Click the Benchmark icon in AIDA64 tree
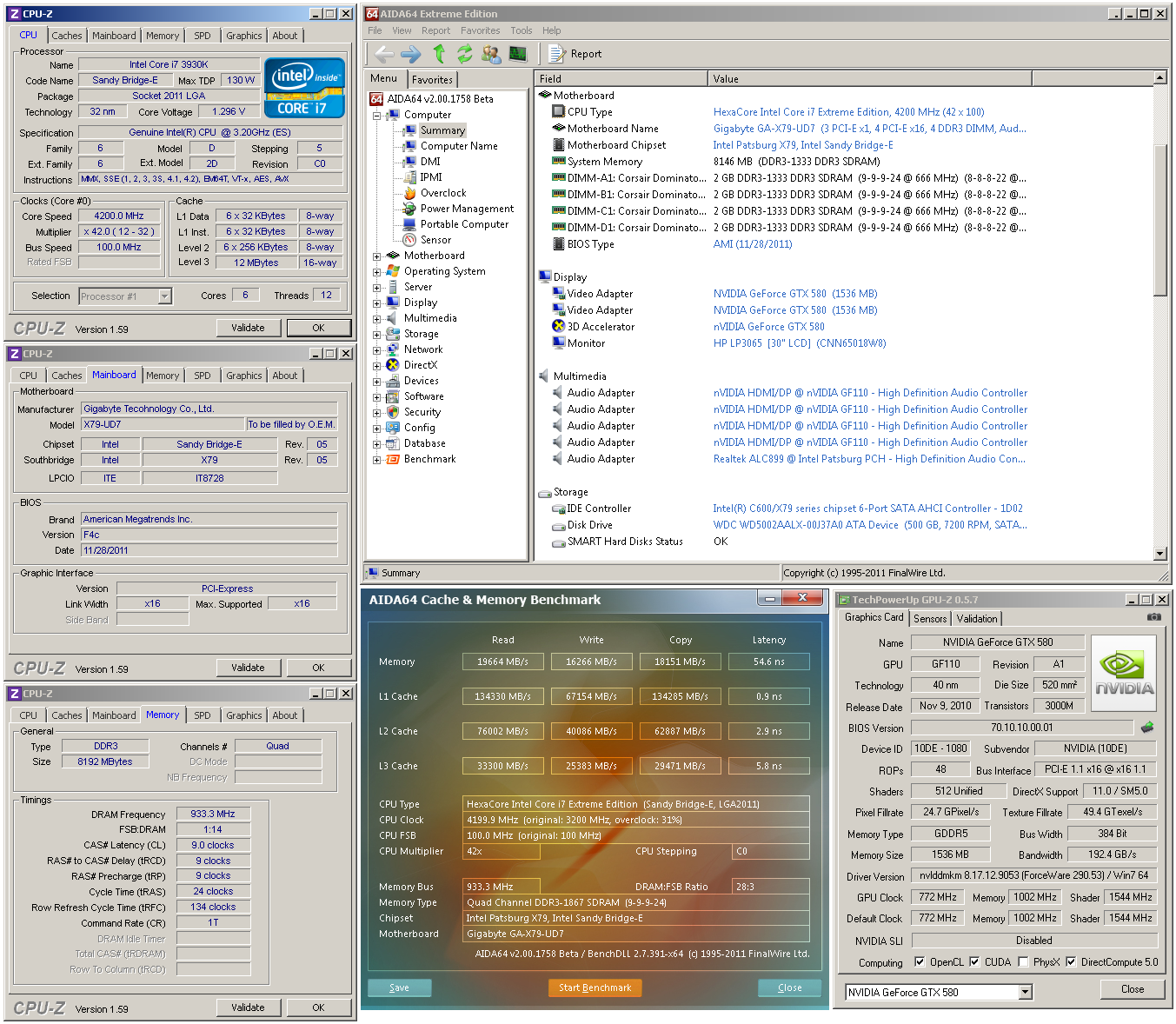 point(393,459)
